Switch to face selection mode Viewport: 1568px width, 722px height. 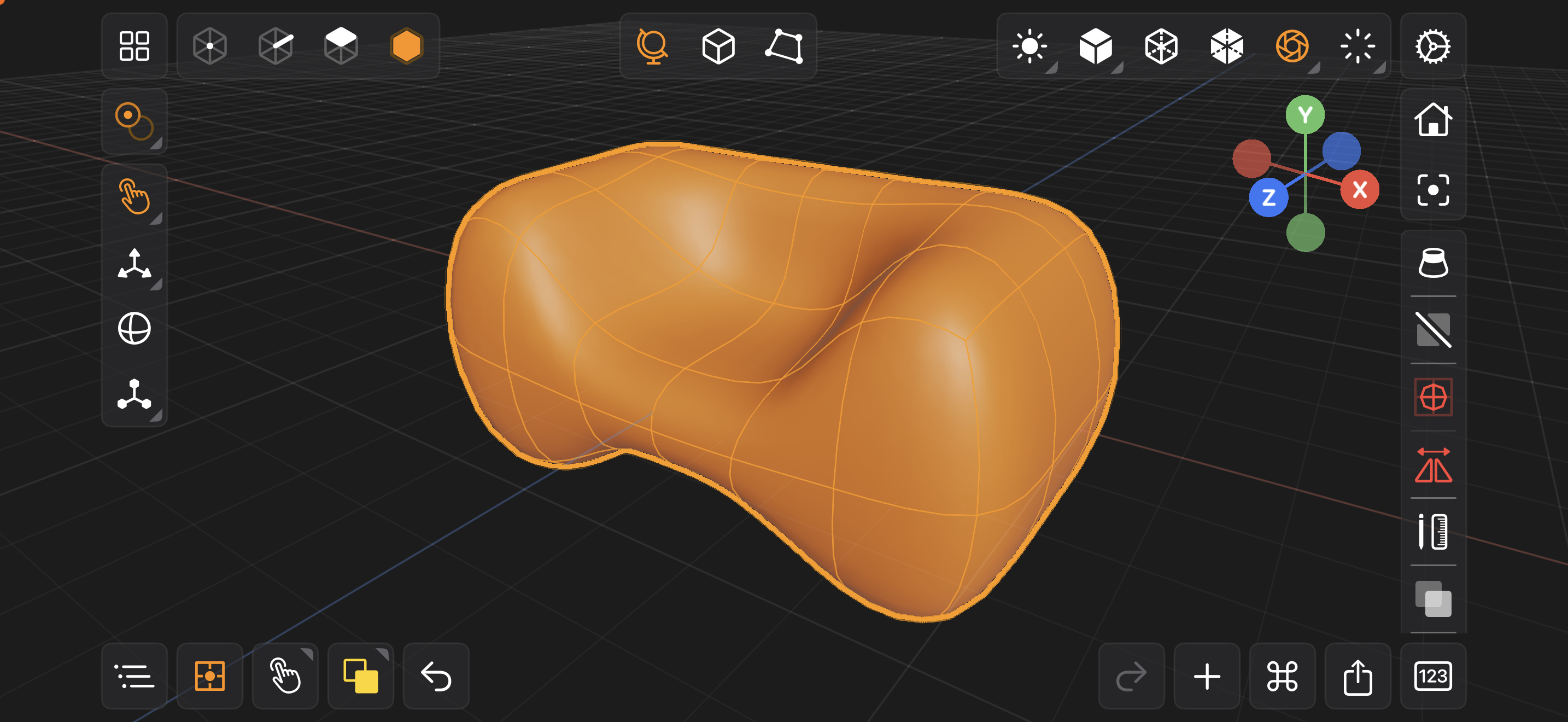coord(341,46)
